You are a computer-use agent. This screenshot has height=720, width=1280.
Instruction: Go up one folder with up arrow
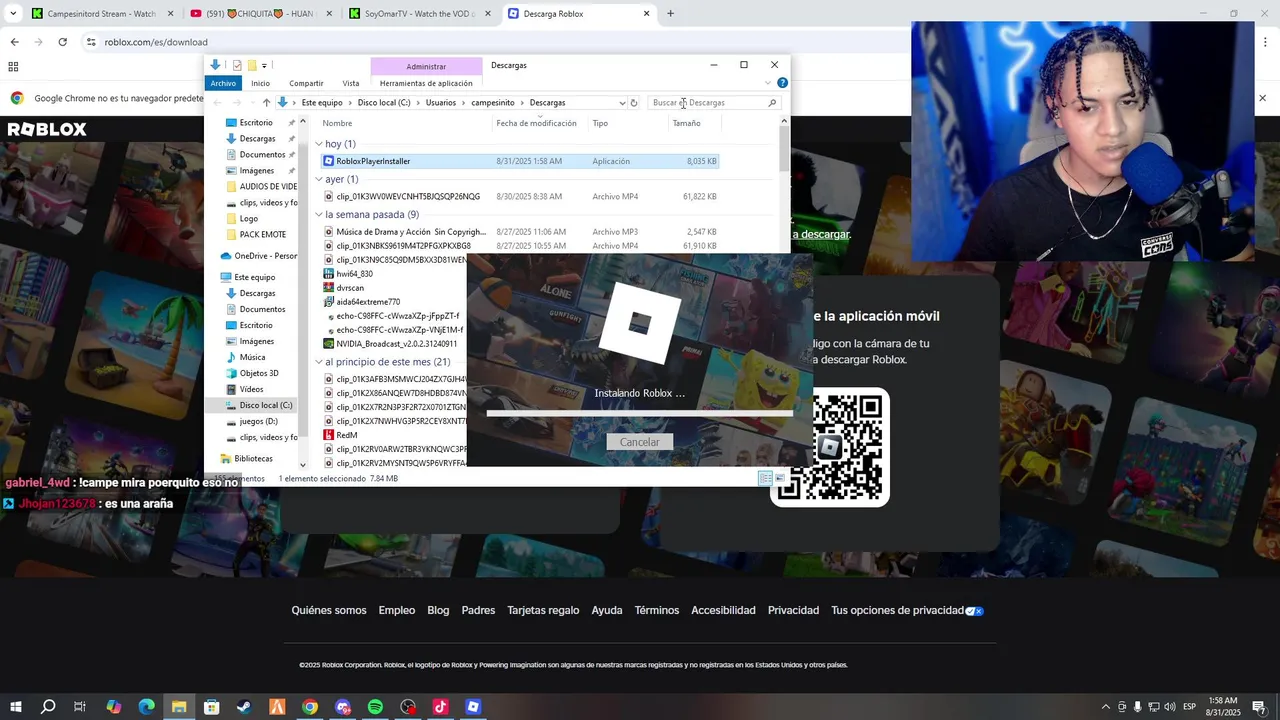[x=266, y=102]
